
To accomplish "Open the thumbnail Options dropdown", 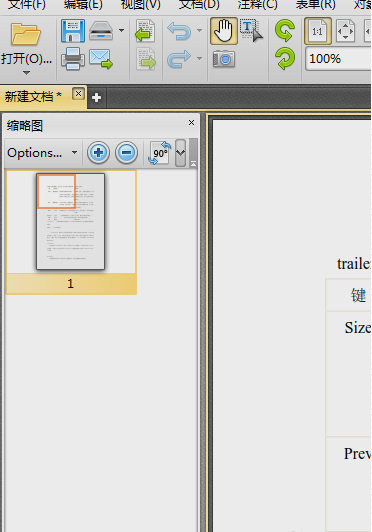I will coord(42,153).
